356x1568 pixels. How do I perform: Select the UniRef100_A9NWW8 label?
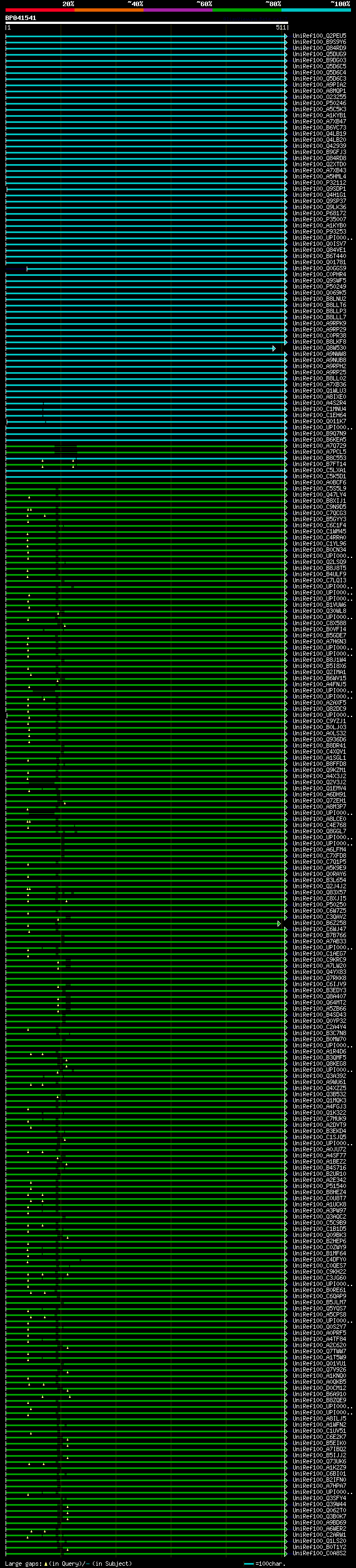click(319, 354)
